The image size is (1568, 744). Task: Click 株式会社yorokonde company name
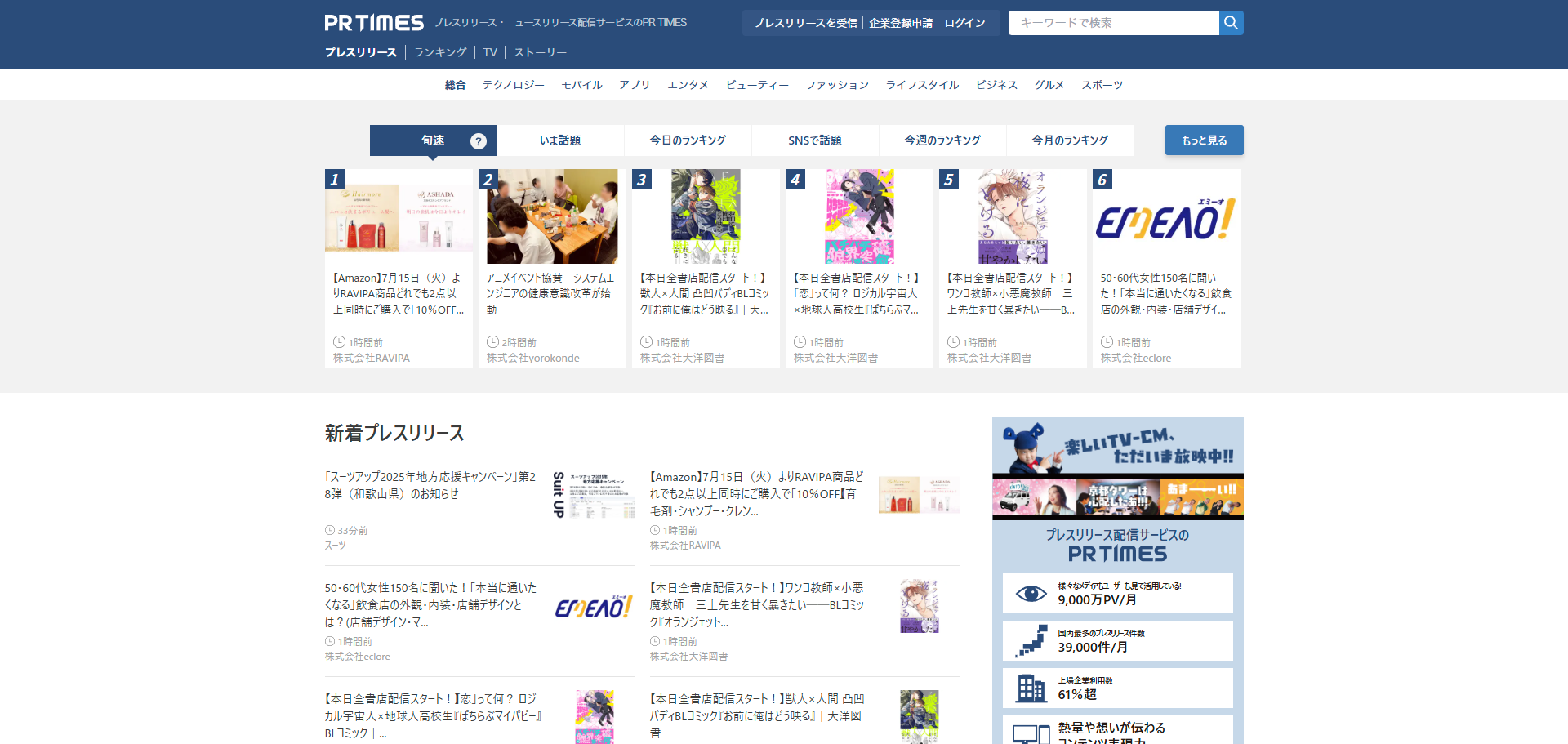pos(533,359)
